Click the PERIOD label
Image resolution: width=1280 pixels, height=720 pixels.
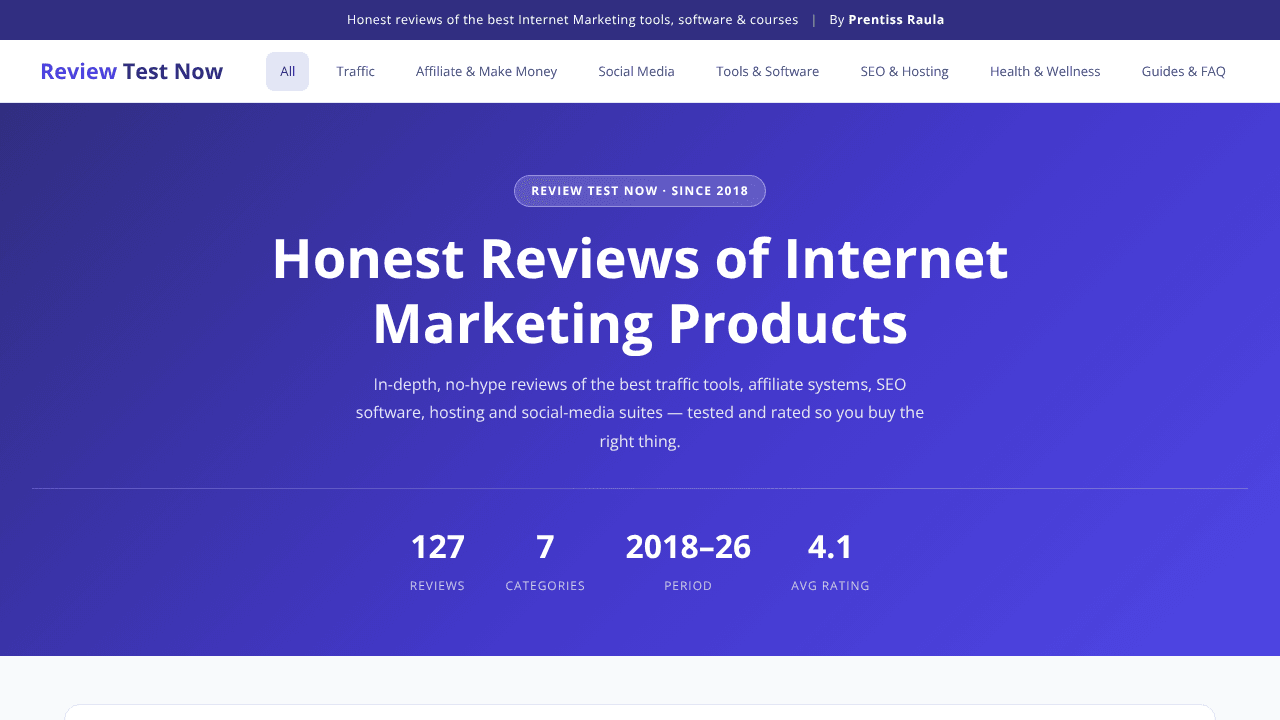688,586
